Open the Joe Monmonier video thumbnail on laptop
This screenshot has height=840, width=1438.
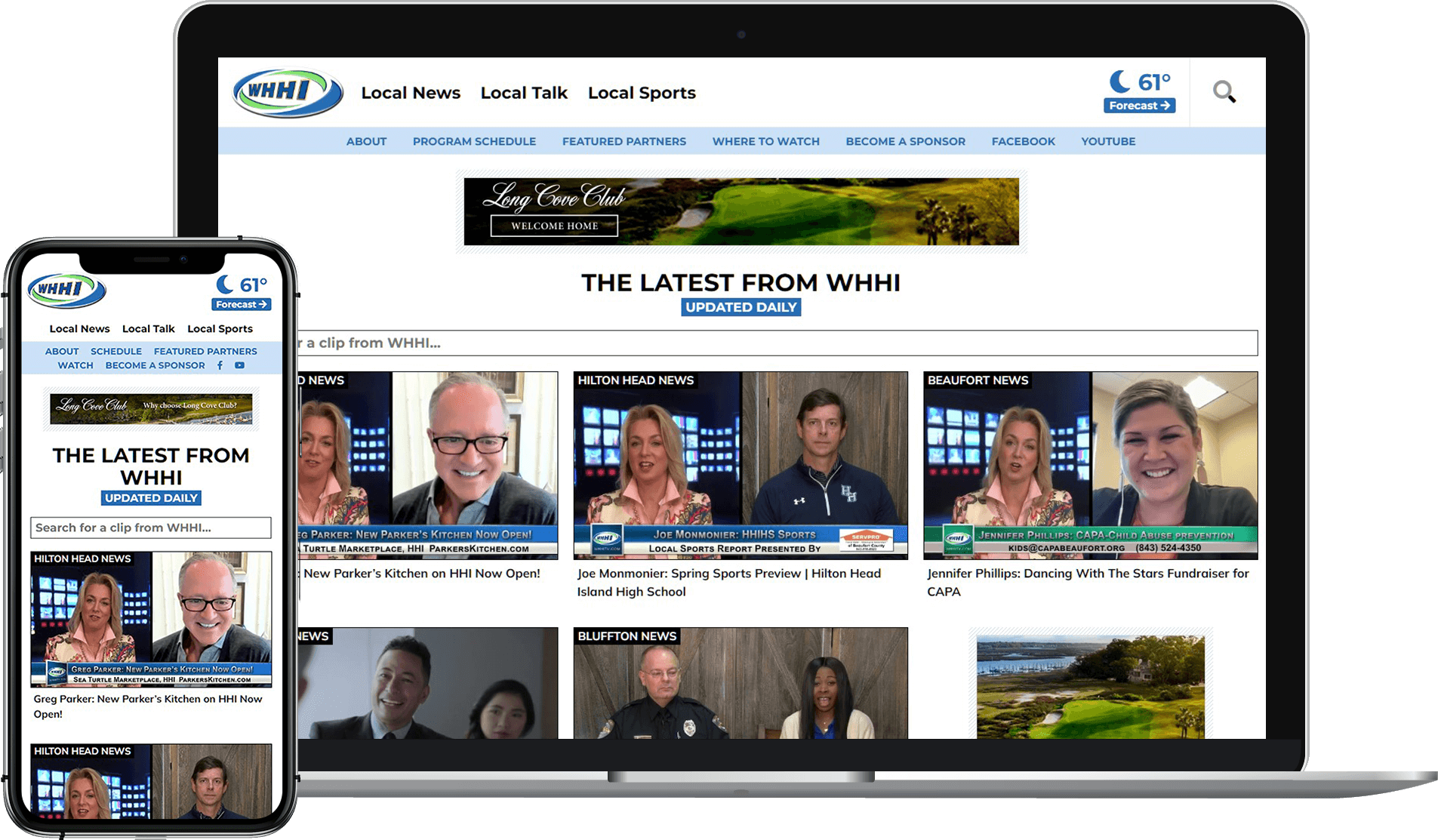click(x=741, y=465)
